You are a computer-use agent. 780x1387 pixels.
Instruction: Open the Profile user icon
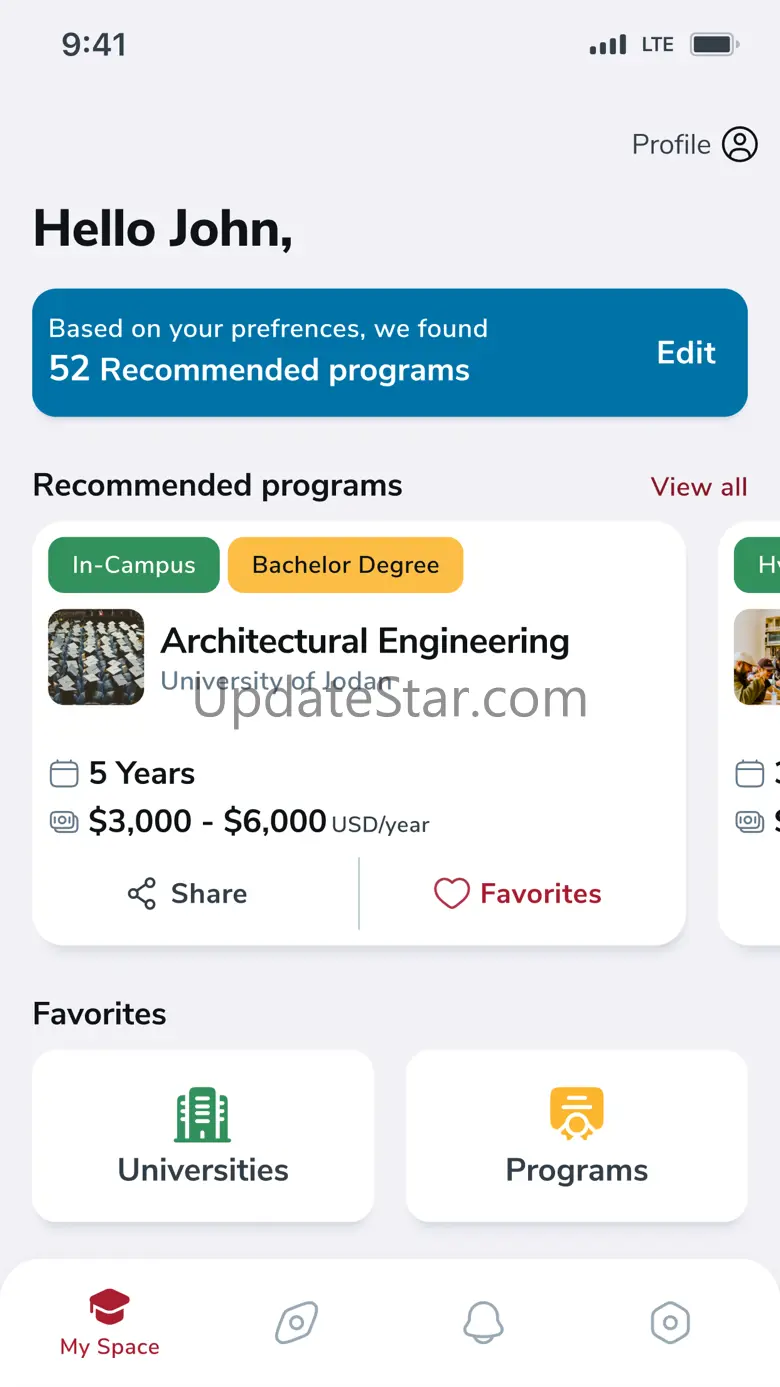point(740,145)
